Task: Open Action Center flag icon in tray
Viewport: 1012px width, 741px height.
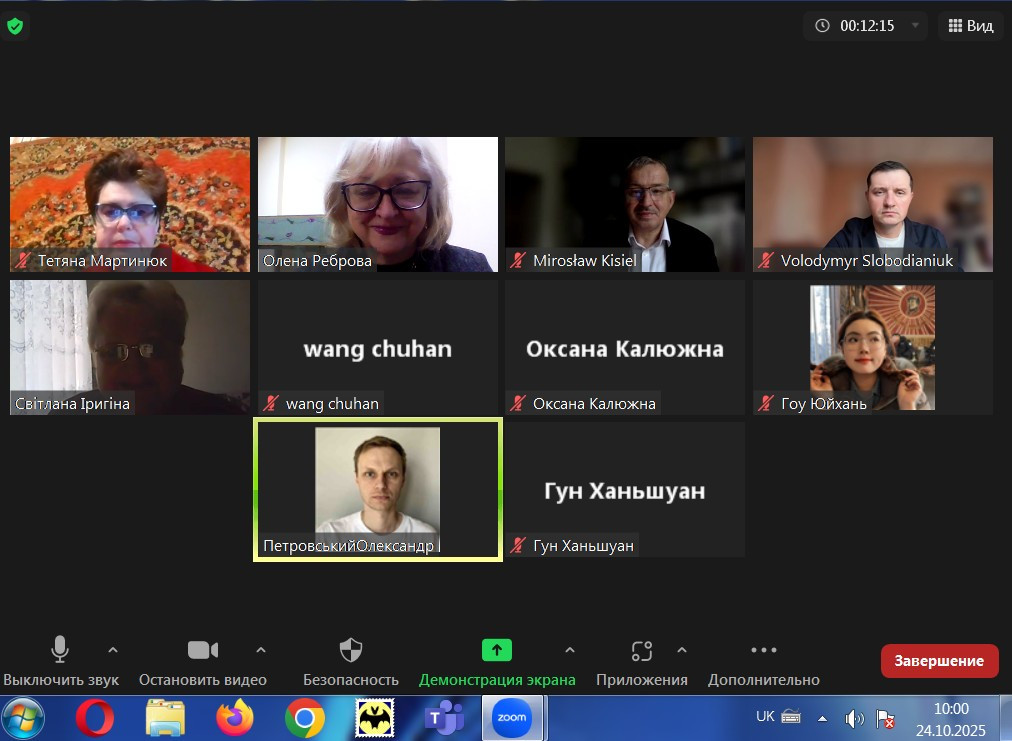Action: point(885,718)
